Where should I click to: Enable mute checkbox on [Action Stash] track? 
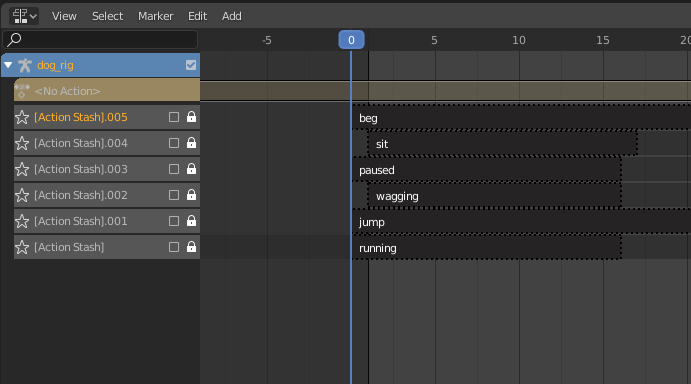coord(174,247)
